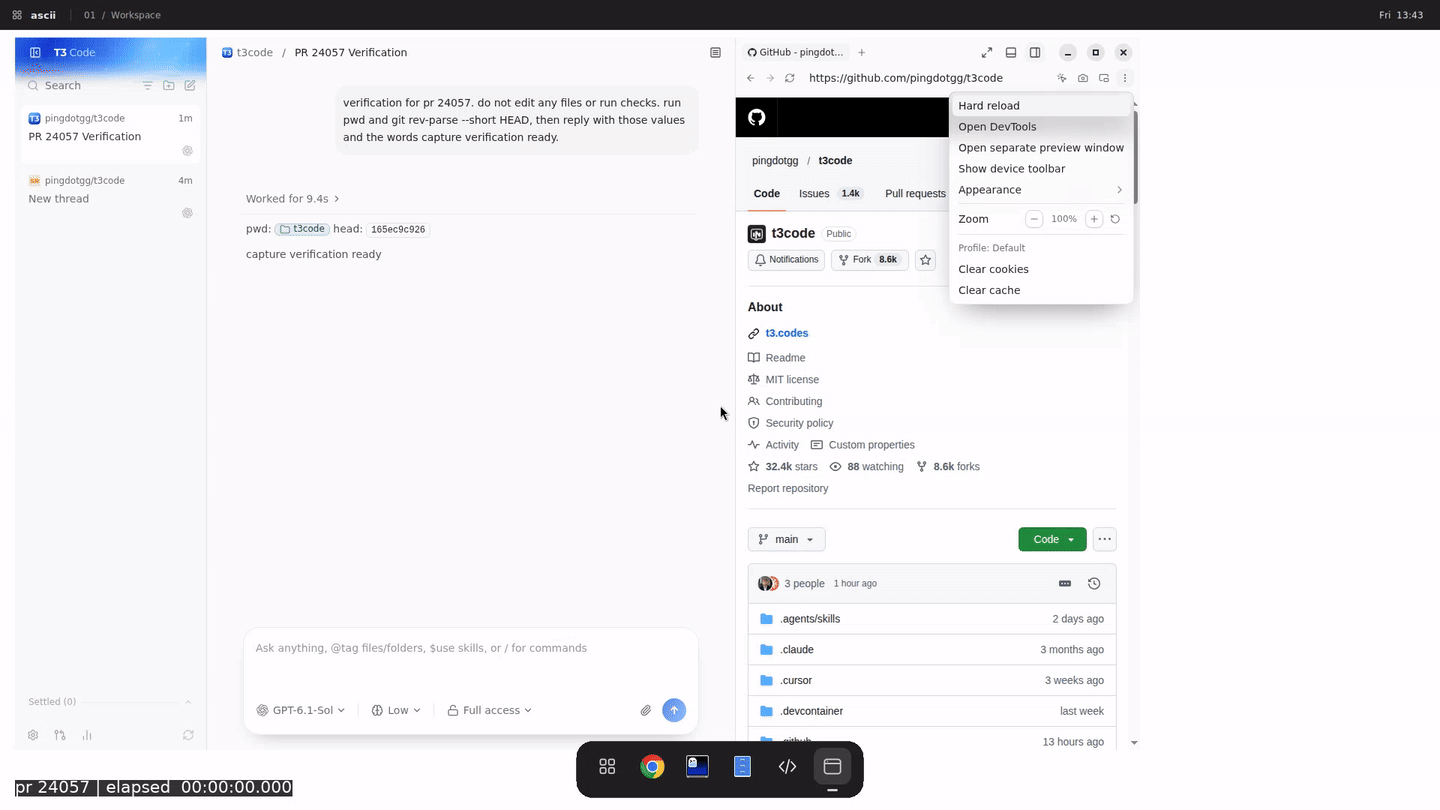Open the GPT-6.1-Sol model dropdown

tap(301, 710)
